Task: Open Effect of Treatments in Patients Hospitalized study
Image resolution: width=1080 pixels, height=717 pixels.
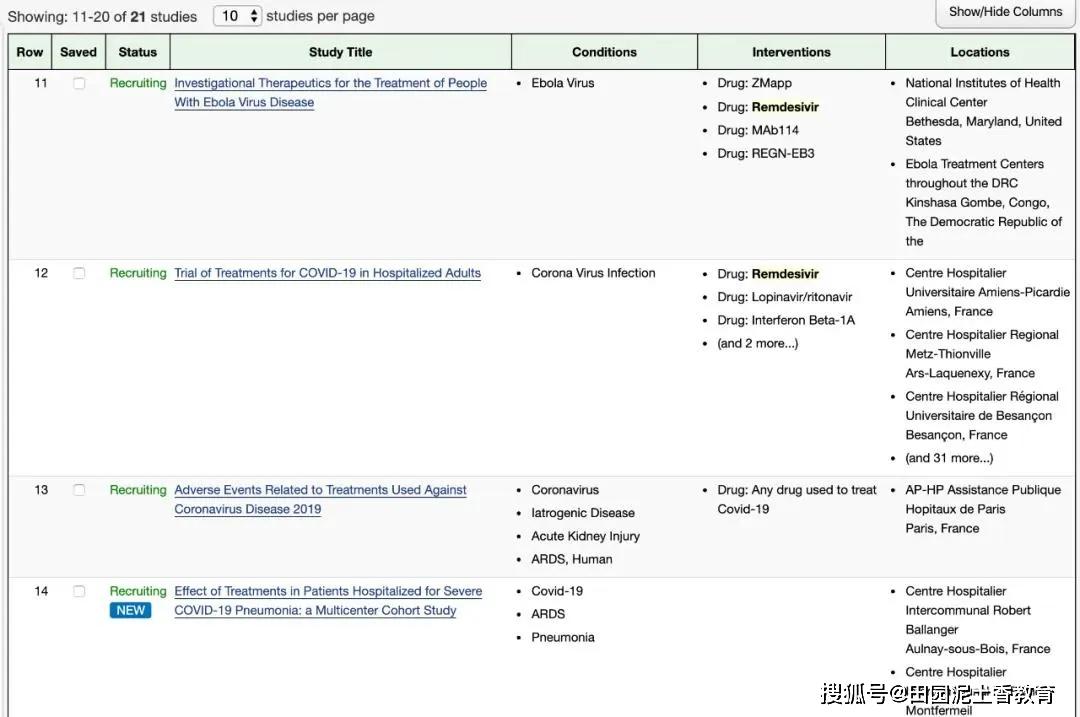Action: click(328, 601)
